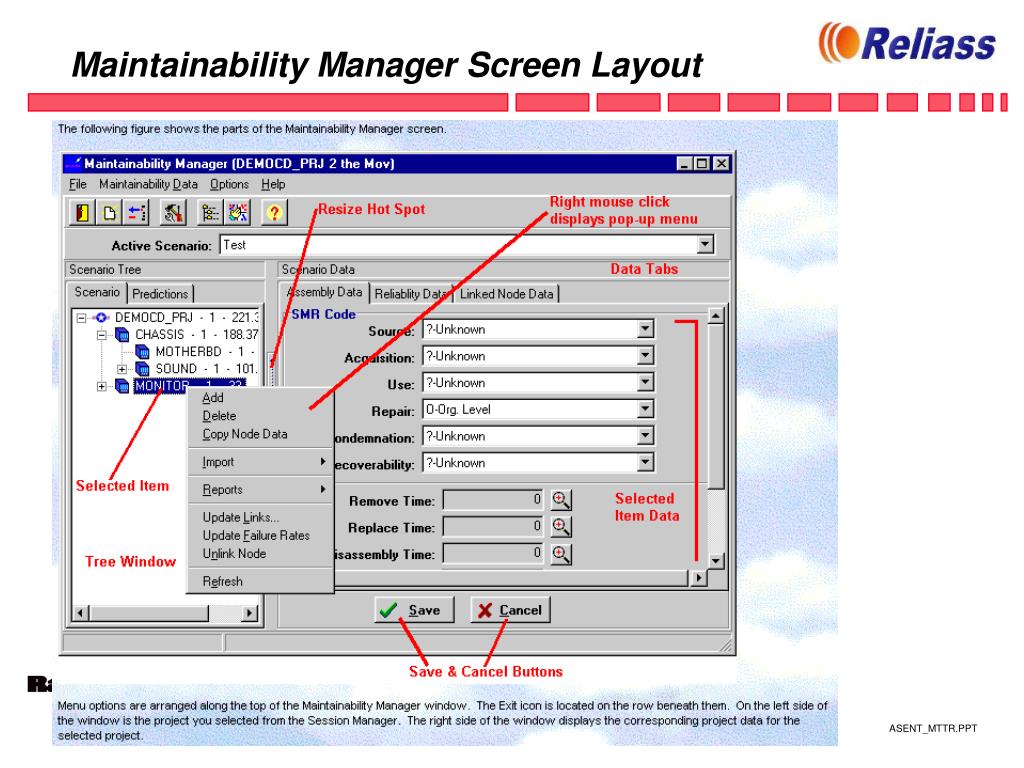Click the tree window's right scroll arrow
This screenshot has height=768, width=1024.
point(249,613)
